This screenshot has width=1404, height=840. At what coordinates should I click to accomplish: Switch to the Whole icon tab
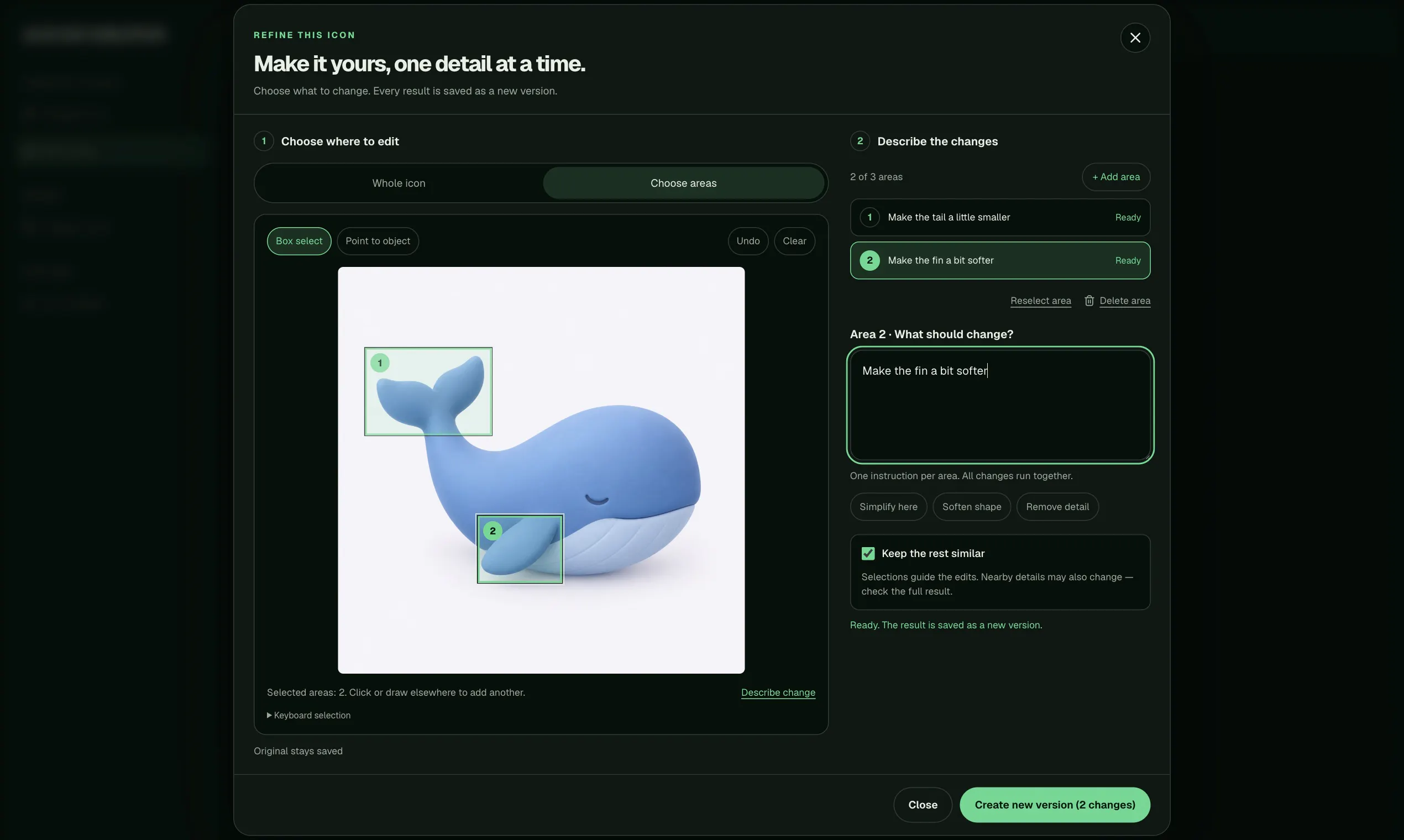point(399,183)
